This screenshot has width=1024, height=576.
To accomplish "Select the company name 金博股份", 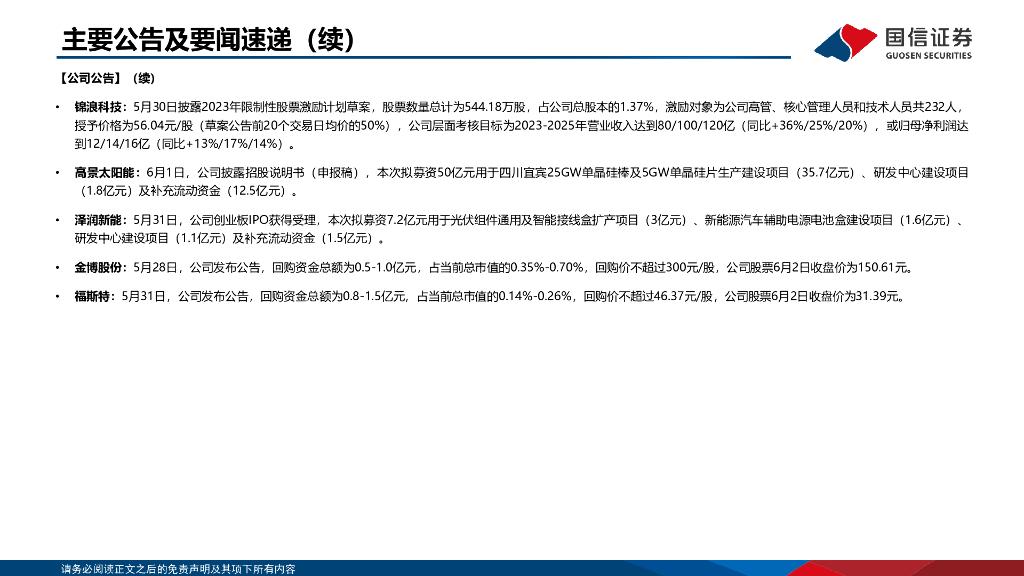I will coord(98,268).
